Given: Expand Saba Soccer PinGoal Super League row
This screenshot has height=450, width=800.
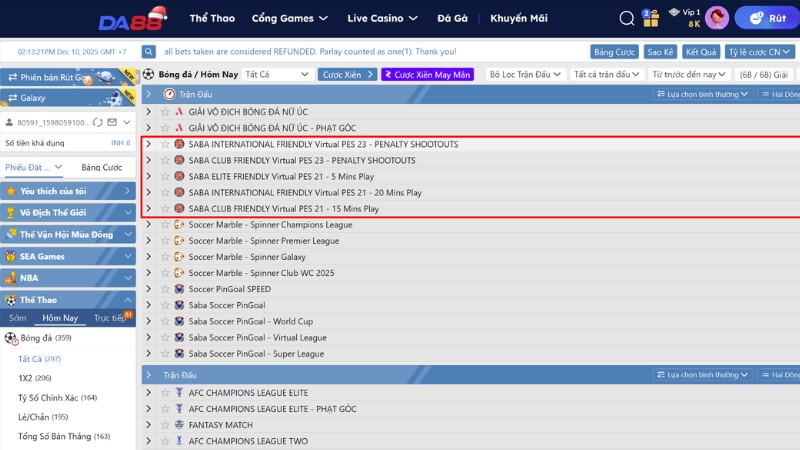Looking at the screenshot, I should tap(148, 354).
